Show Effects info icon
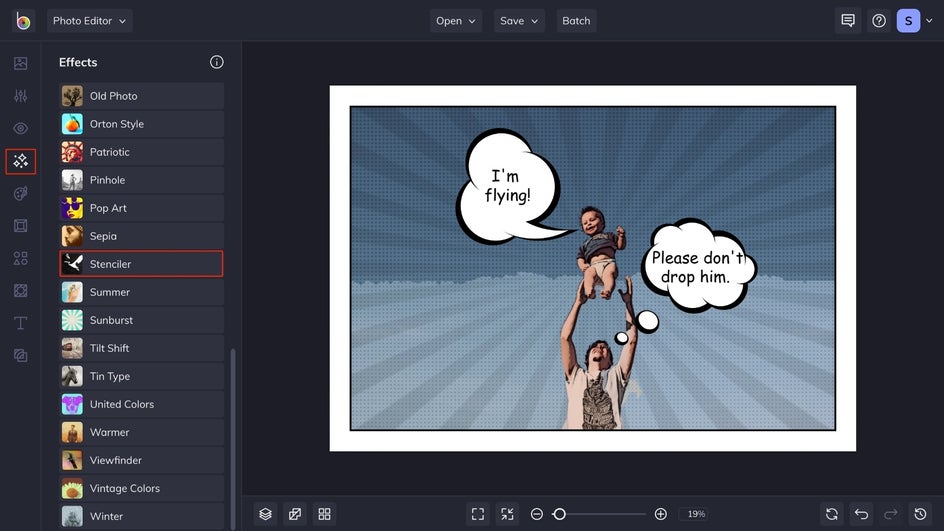The image size is (944, 531). click(x=217, y=62)
